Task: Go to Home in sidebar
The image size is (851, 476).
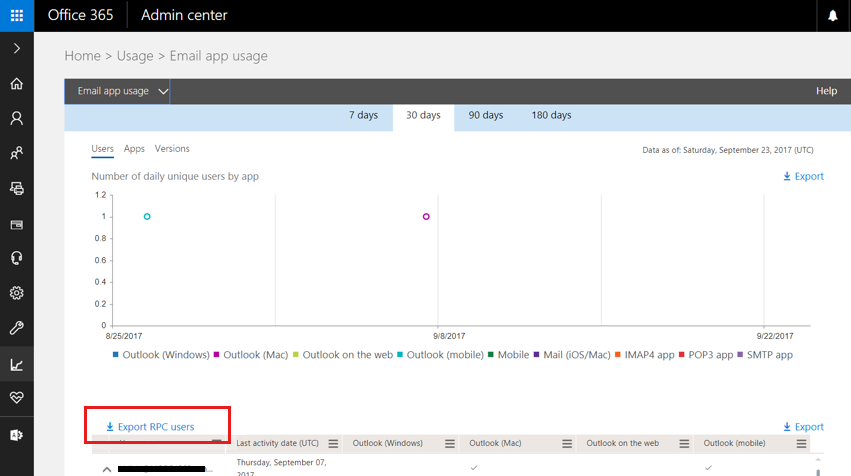Action: point(17,84)
